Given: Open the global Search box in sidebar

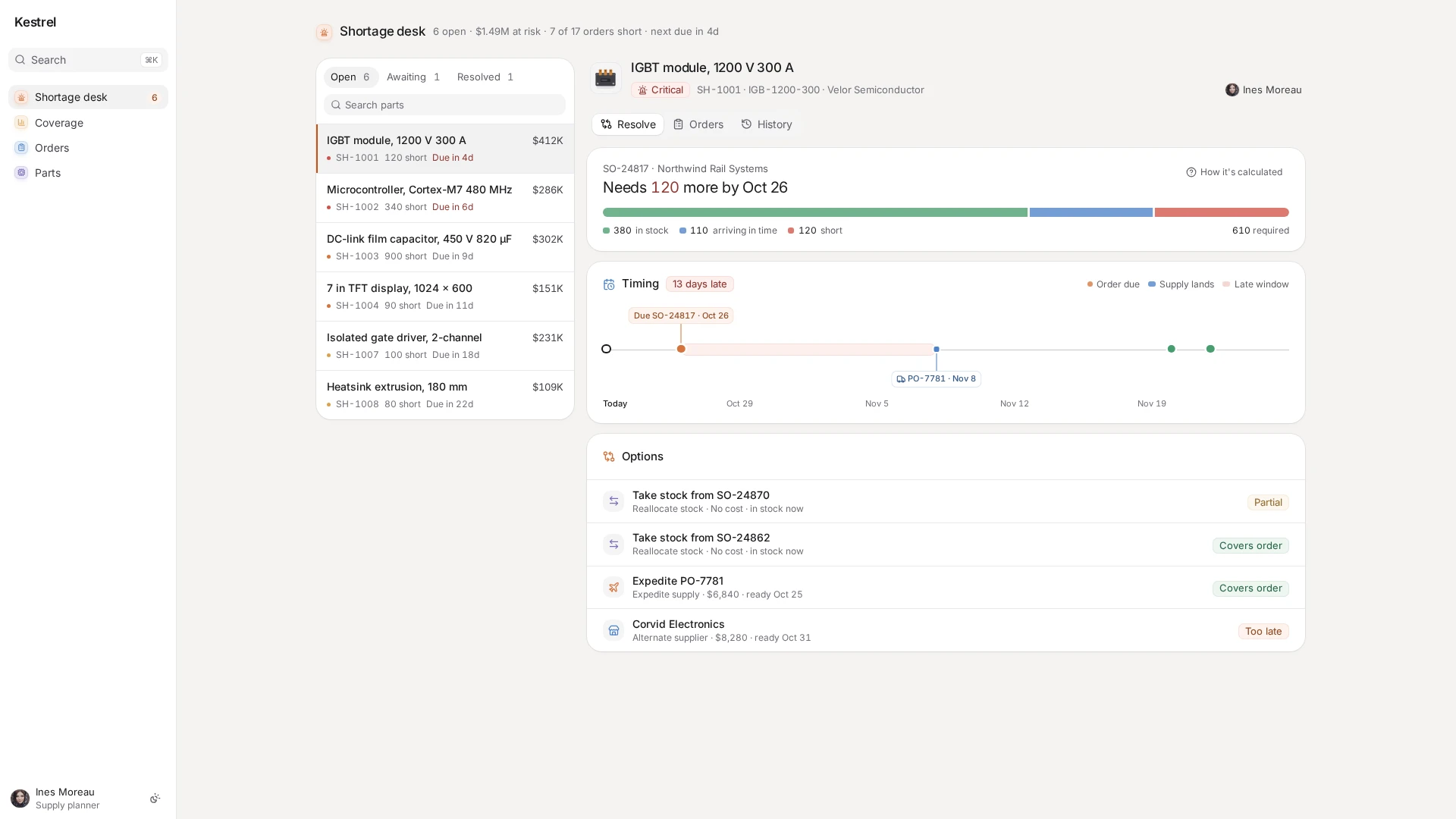Looking at the screenshot, I should [88, 60].
